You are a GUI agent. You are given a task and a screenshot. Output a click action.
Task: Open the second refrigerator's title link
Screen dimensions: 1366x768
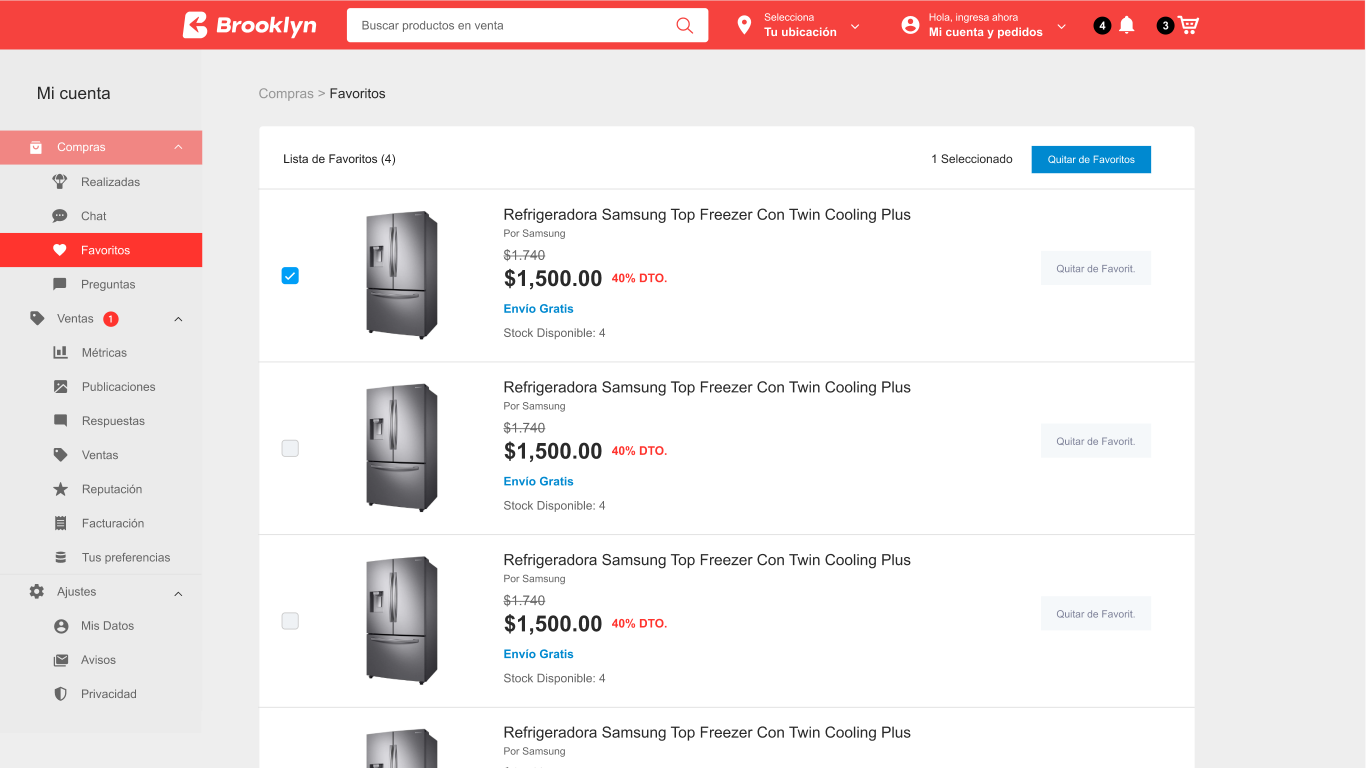pyautogui.click(x=707, y=387)
